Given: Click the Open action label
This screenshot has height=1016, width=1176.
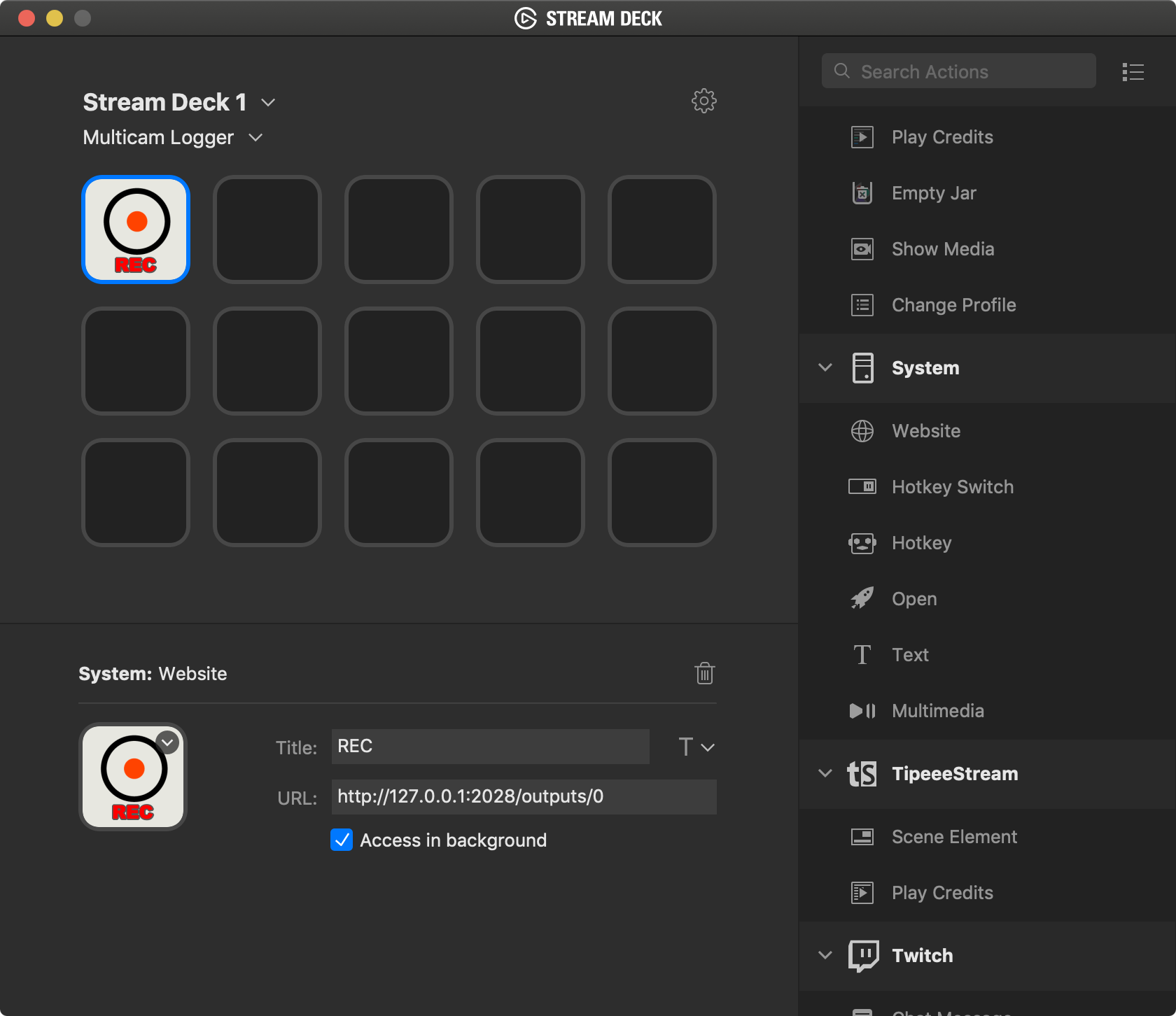Looking at the screenshot, I should (914, 599).
